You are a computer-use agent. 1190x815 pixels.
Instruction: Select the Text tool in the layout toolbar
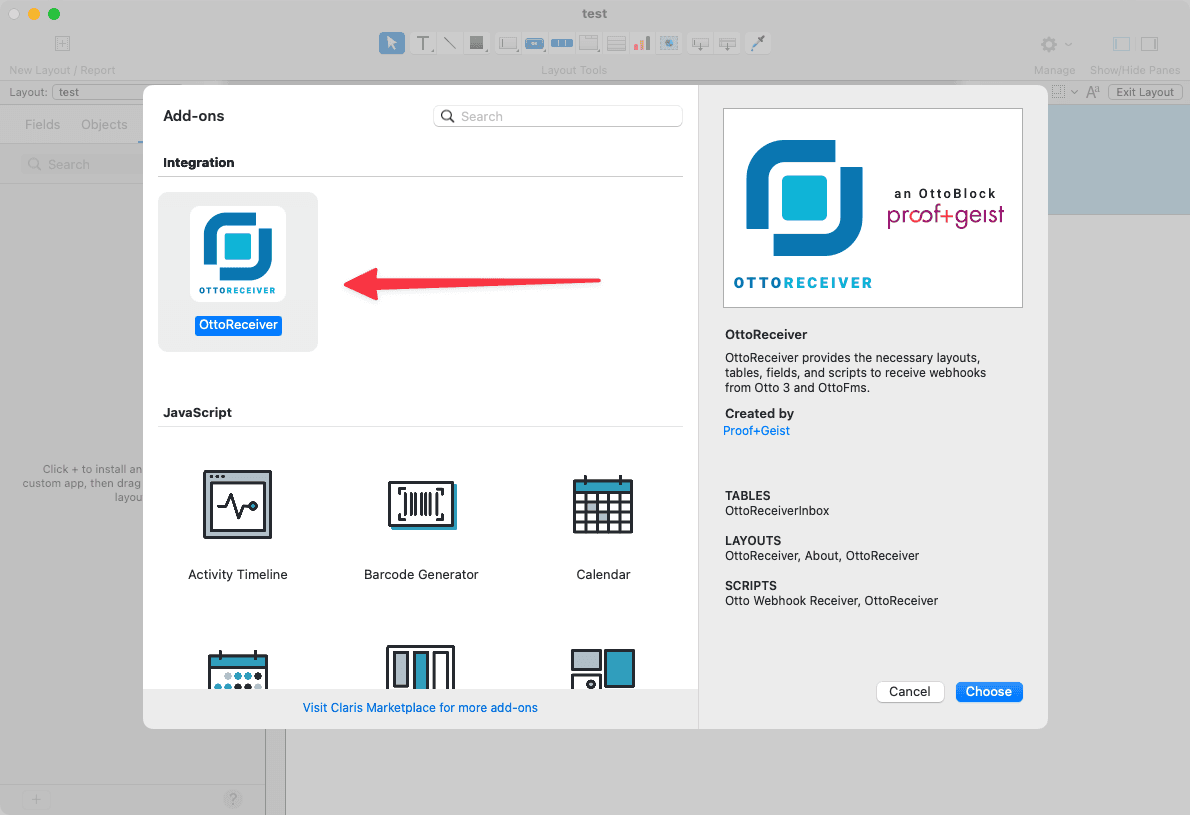click(x=420, y=43)
